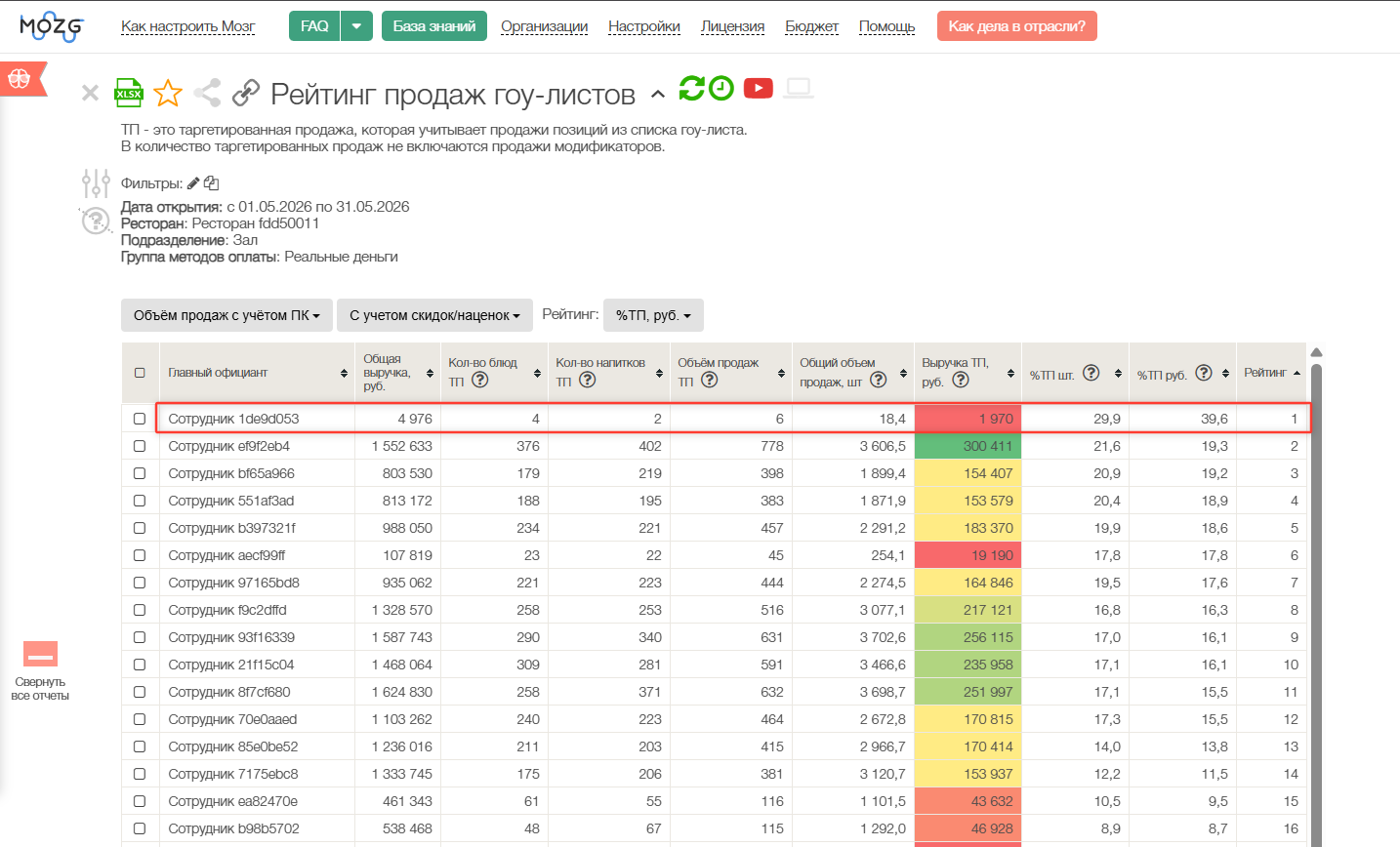Copy report link via chain icon
Screen dimensions: 1400x847
pyautogui.click(x=246, y=94)
